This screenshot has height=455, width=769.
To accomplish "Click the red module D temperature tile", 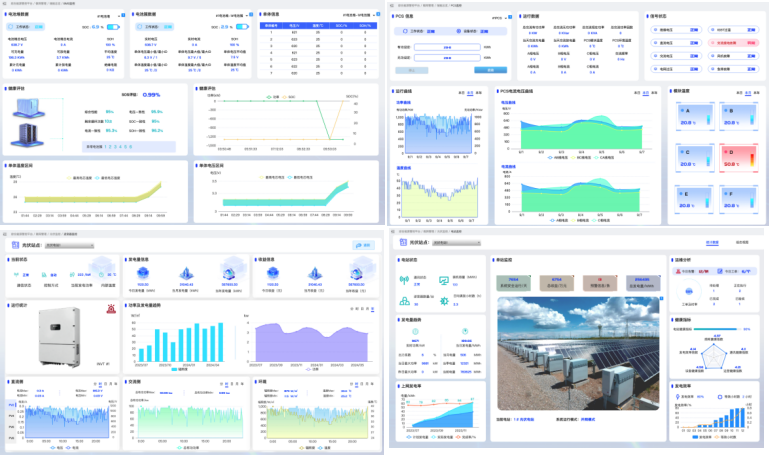I will pos(740,157).
